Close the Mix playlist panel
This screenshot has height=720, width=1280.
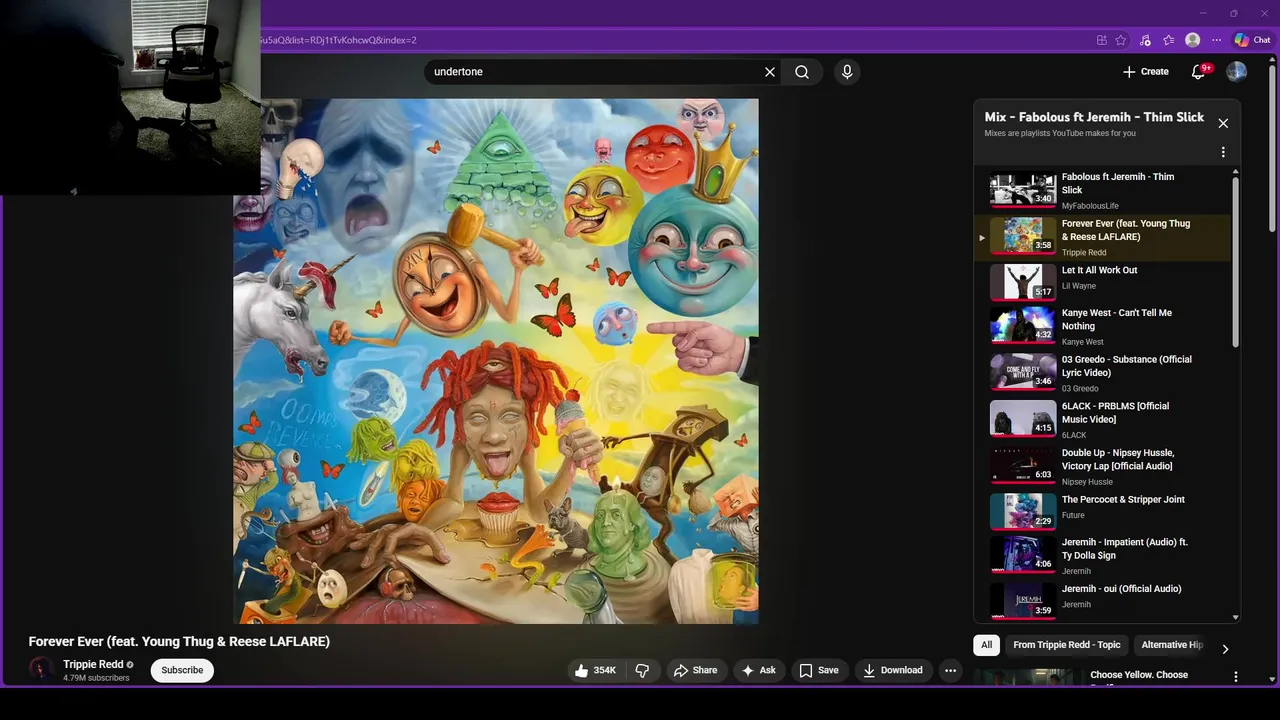1223,123
